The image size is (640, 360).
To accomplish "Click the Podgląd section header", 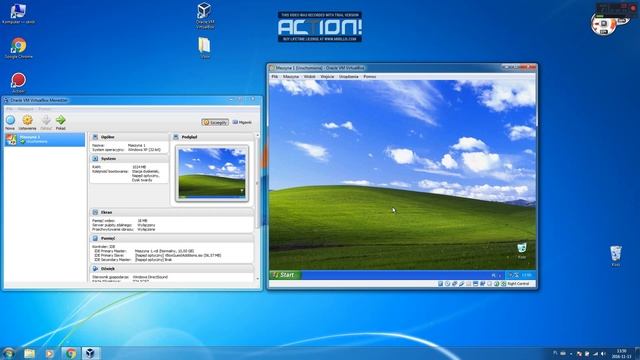I will 211,137.
